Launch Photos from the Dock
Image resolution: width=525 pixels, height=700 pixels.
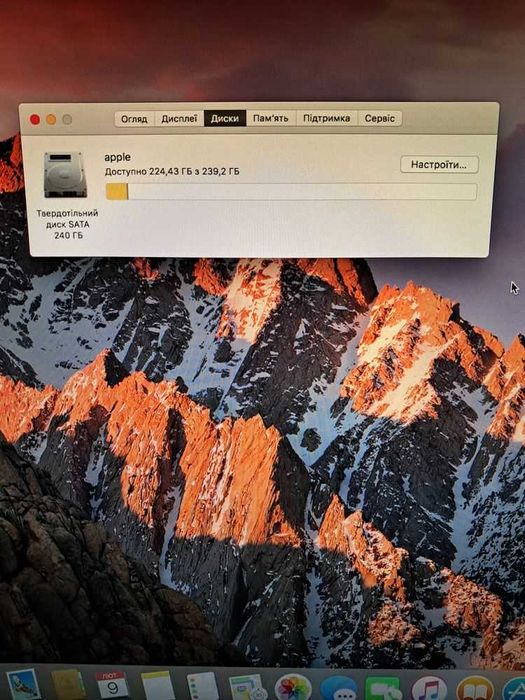coord(293,689)
